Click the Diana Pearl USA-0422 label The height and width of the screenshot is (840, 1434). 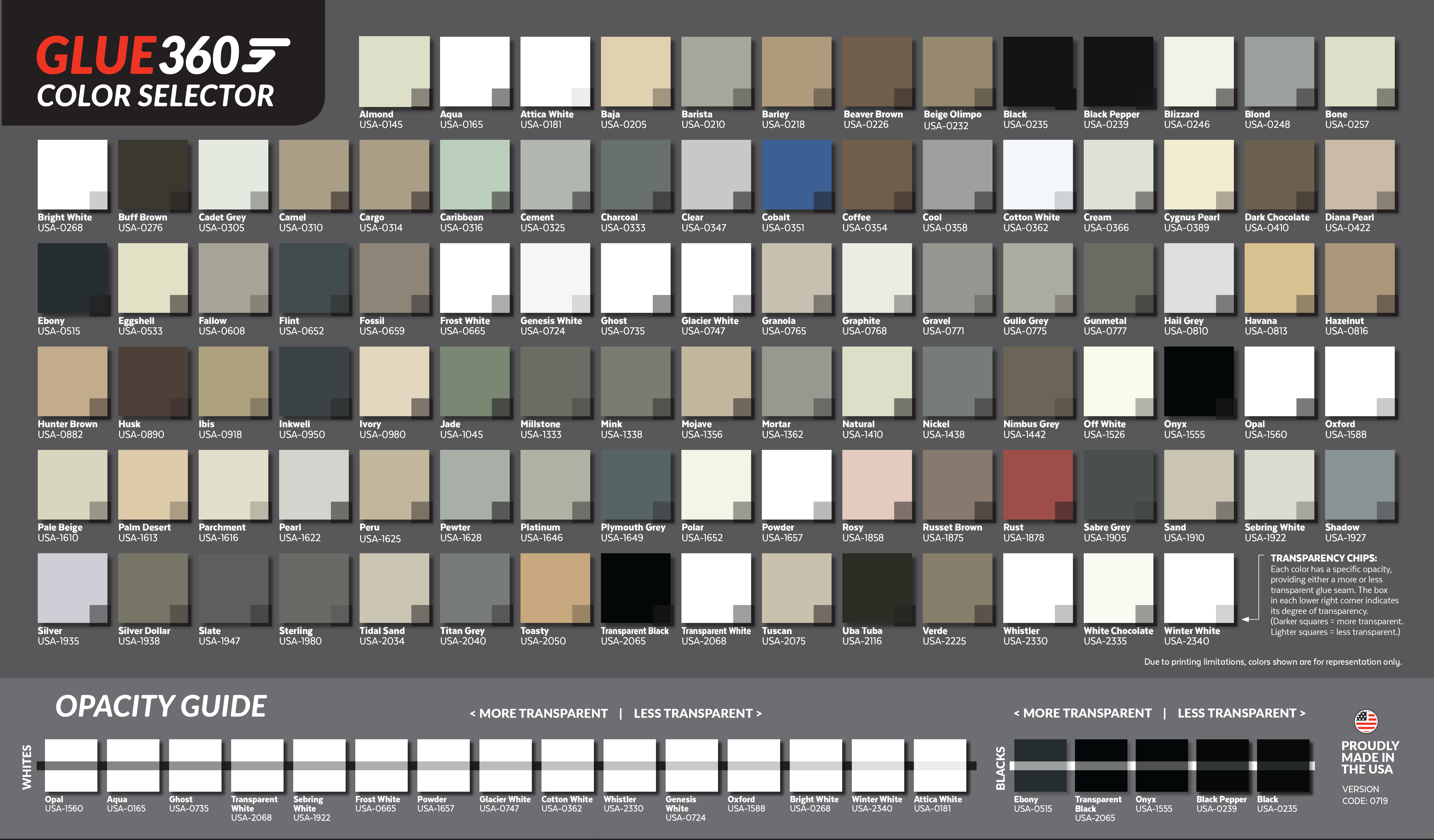coord(1349,222)
